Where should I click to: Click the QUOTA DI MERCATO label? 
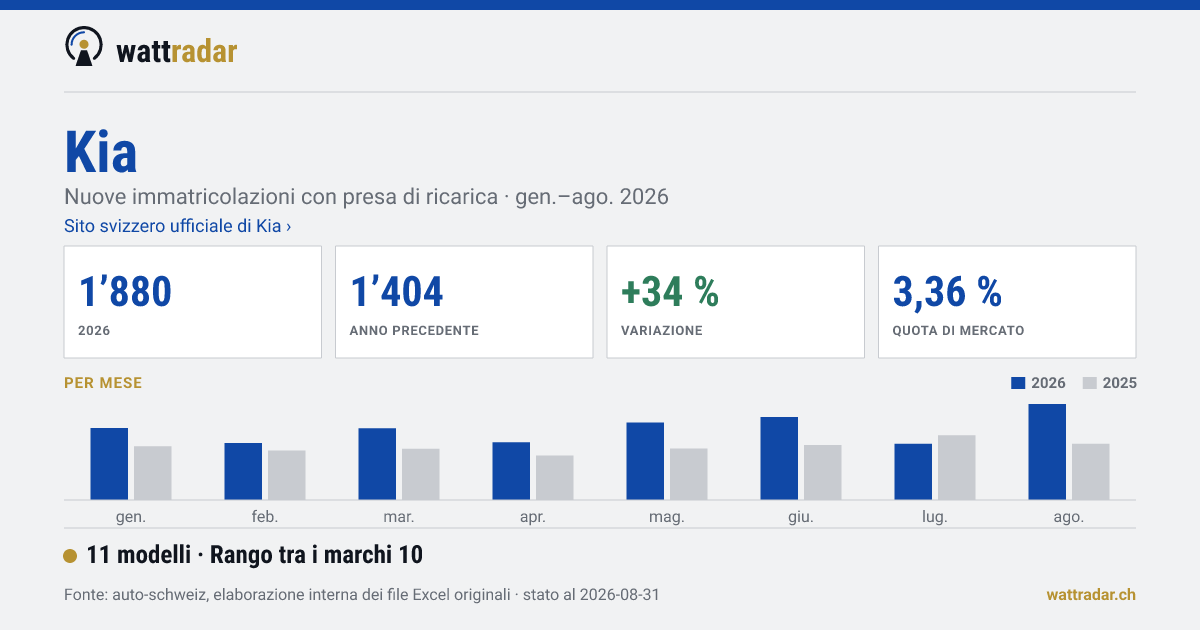(958, 330)
